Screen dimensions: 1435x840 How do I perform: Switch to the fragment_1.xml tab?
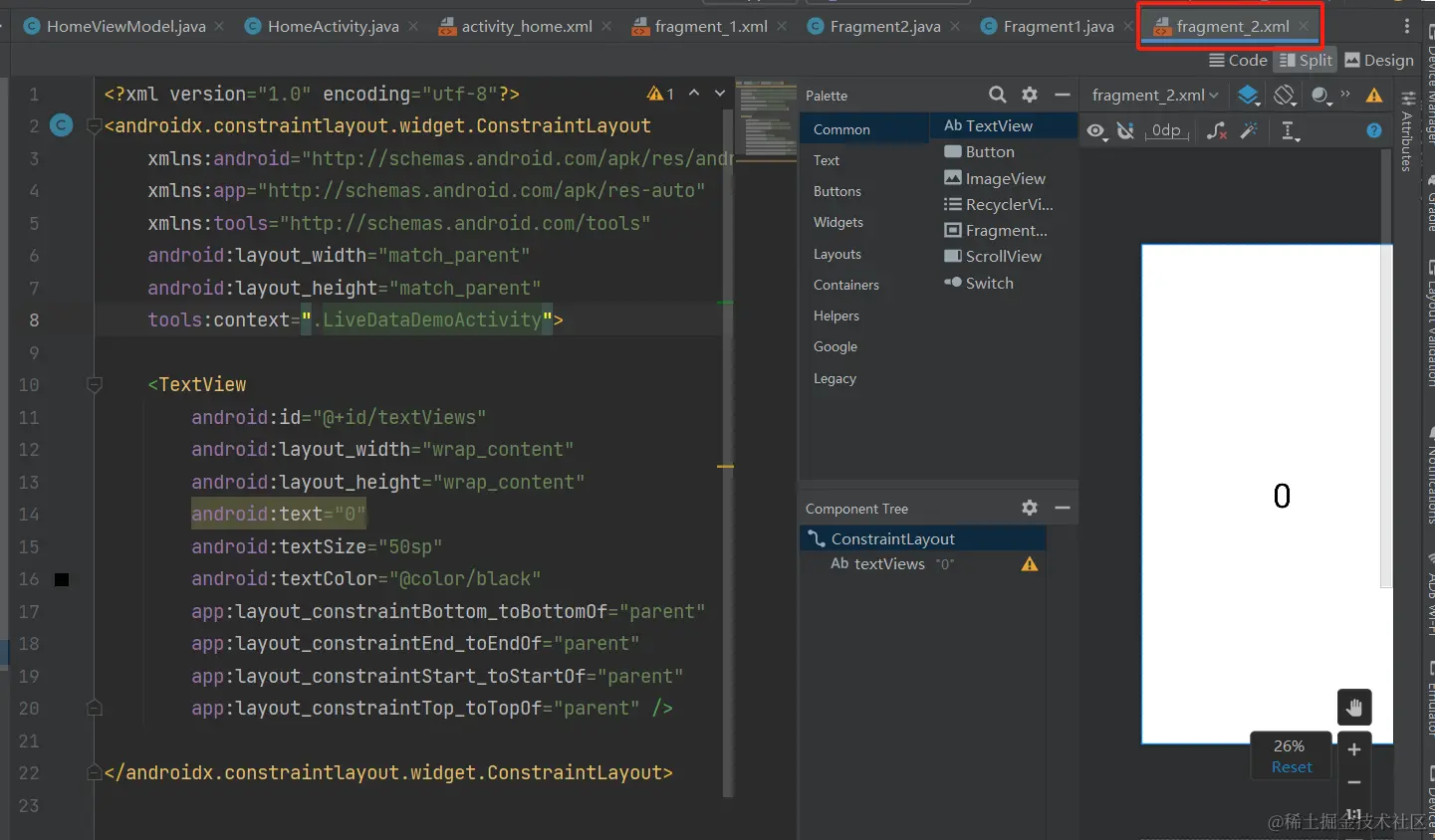click(x=710, y=26)
